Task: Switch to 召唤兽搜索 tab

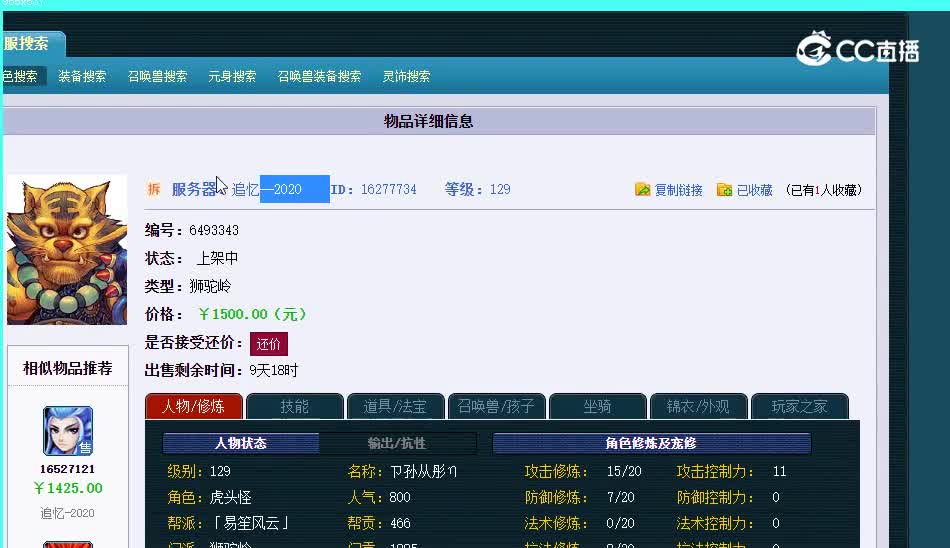Action: [x=158, y=76]
